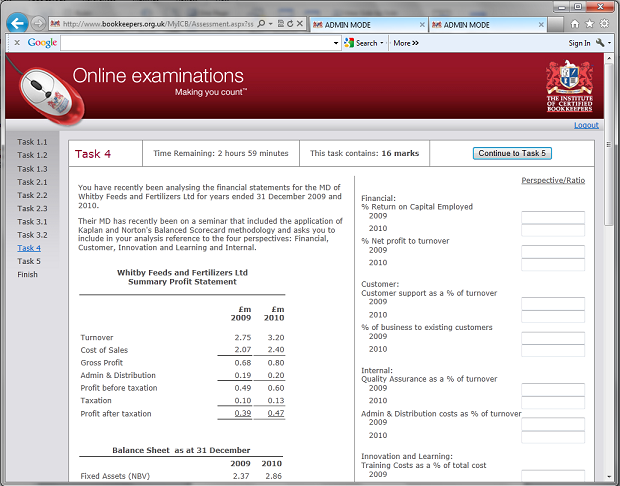
Task: Click the Perspective/Ratio column header
Action: pyautogui.click(x=553, y=180)
